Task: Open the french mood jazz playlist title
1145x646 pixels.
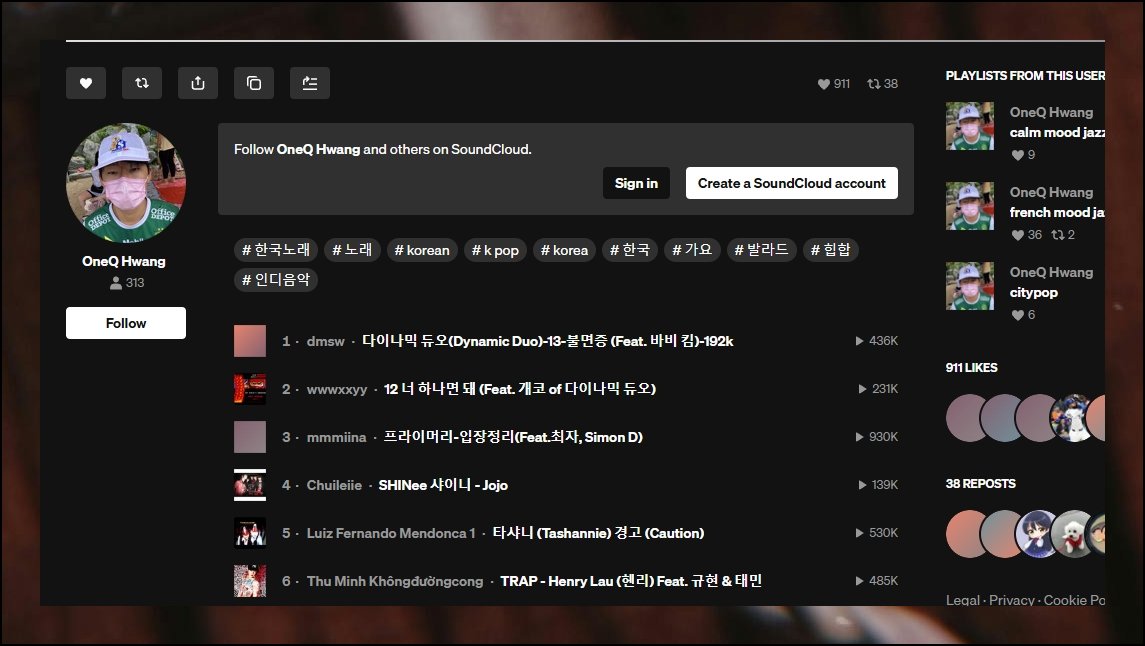Action: click(x=1057, y=212)
